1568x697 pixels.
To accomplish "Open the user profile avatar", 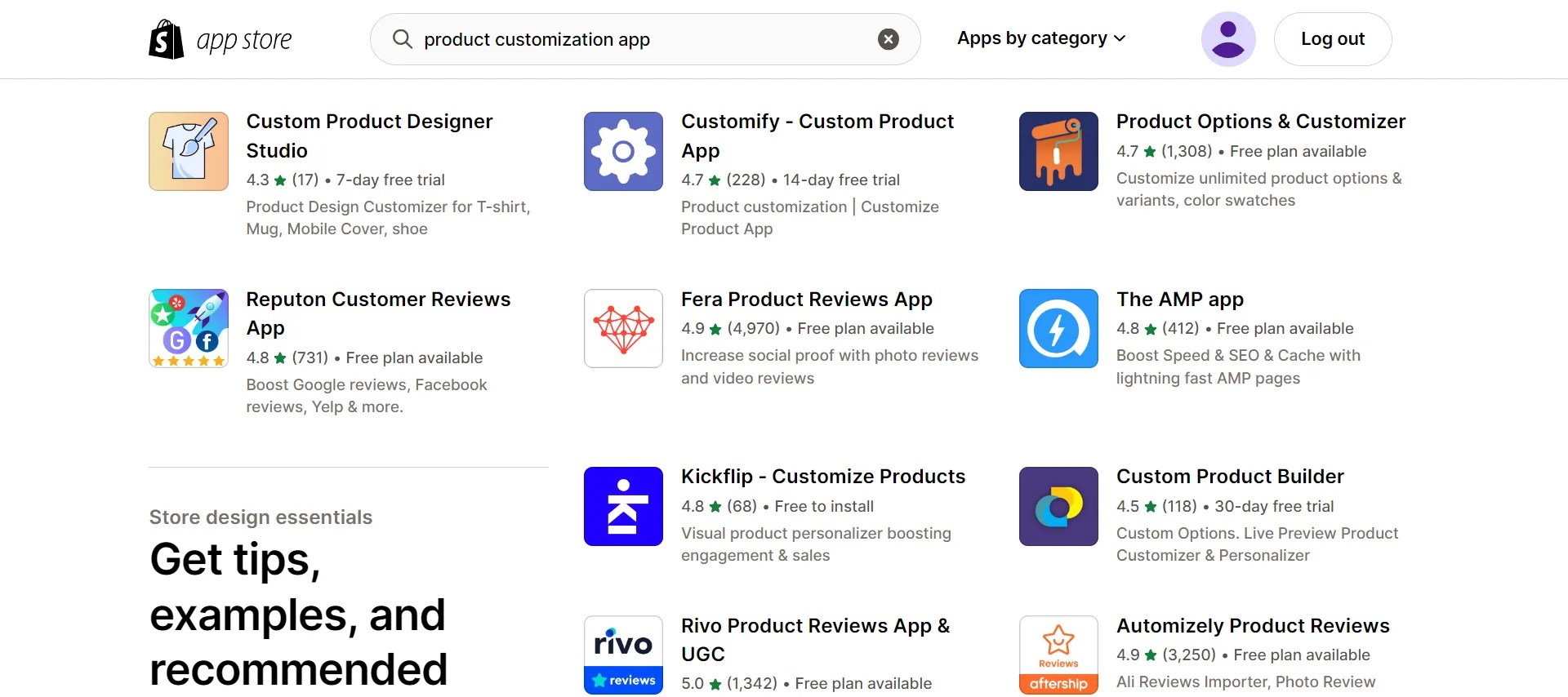I will click(1227, 39).
